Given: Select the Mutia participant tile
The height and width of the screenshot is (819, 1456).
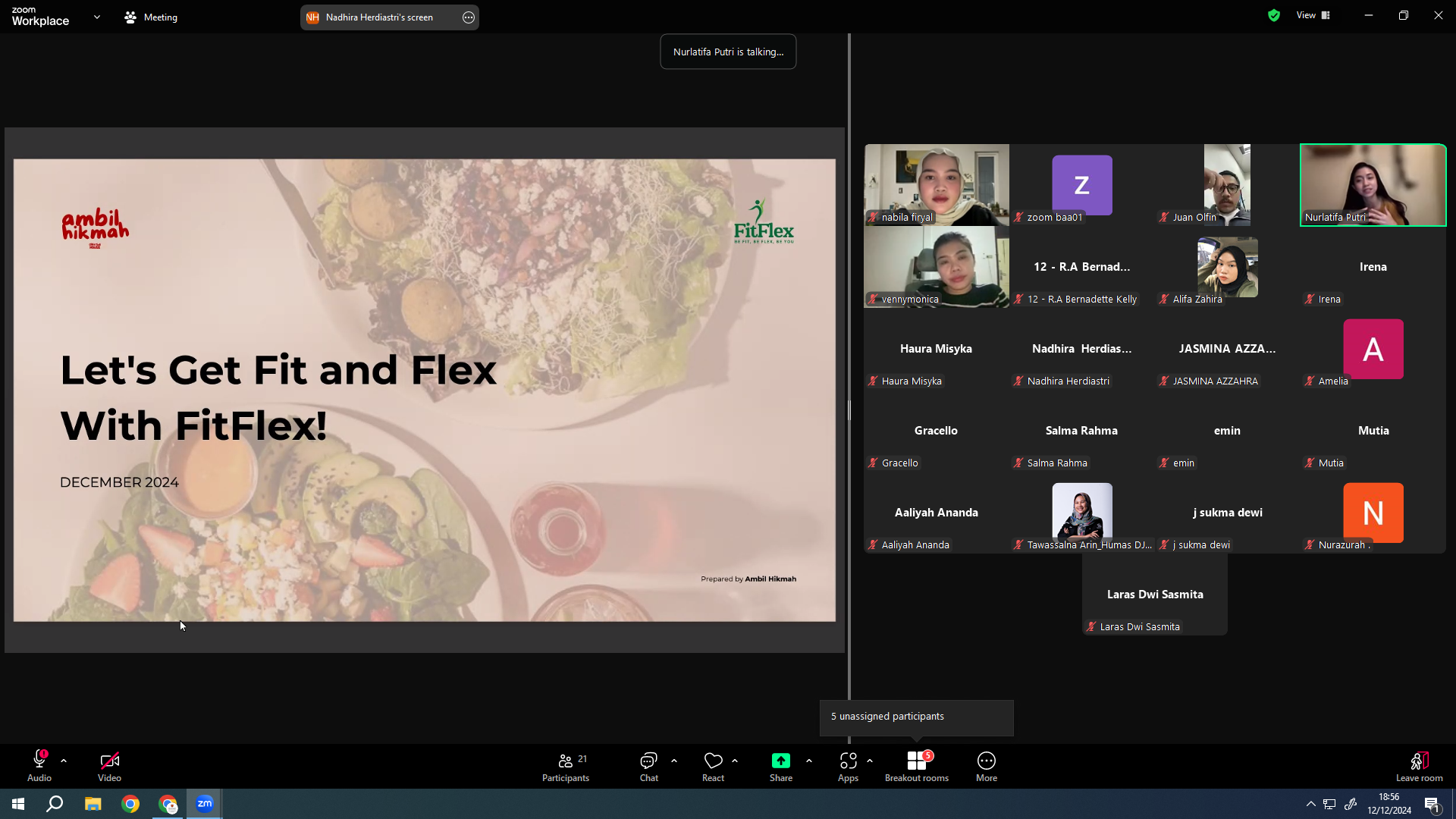Looking at the screenshot, I should [1373, 431].
